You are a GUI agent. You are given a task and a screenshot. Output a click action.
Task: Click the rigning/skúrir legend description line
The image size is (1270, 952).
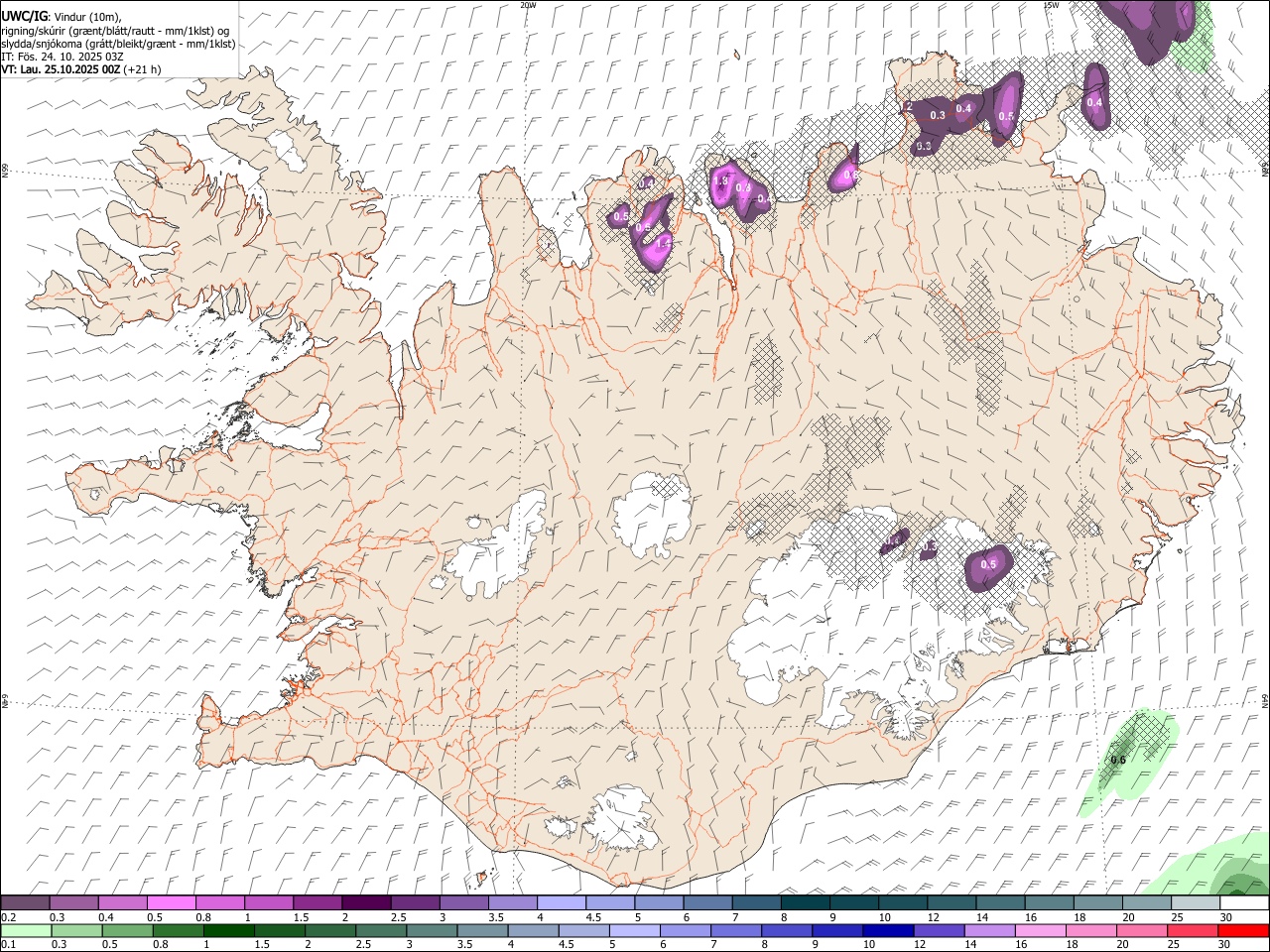click(115, 30)
